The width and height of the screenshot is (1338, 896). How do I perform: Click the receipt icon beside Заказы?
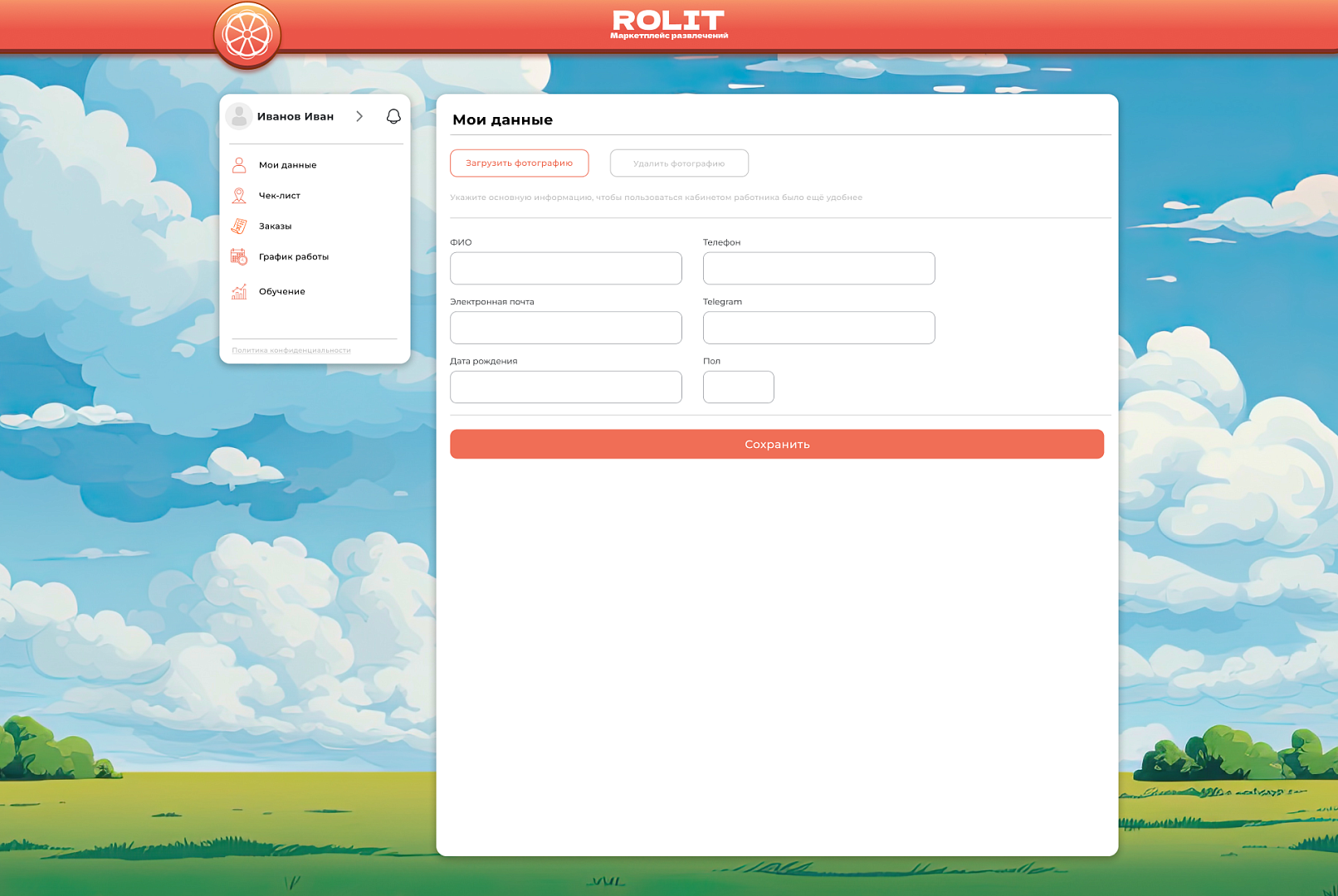click(x=239, y=226)
